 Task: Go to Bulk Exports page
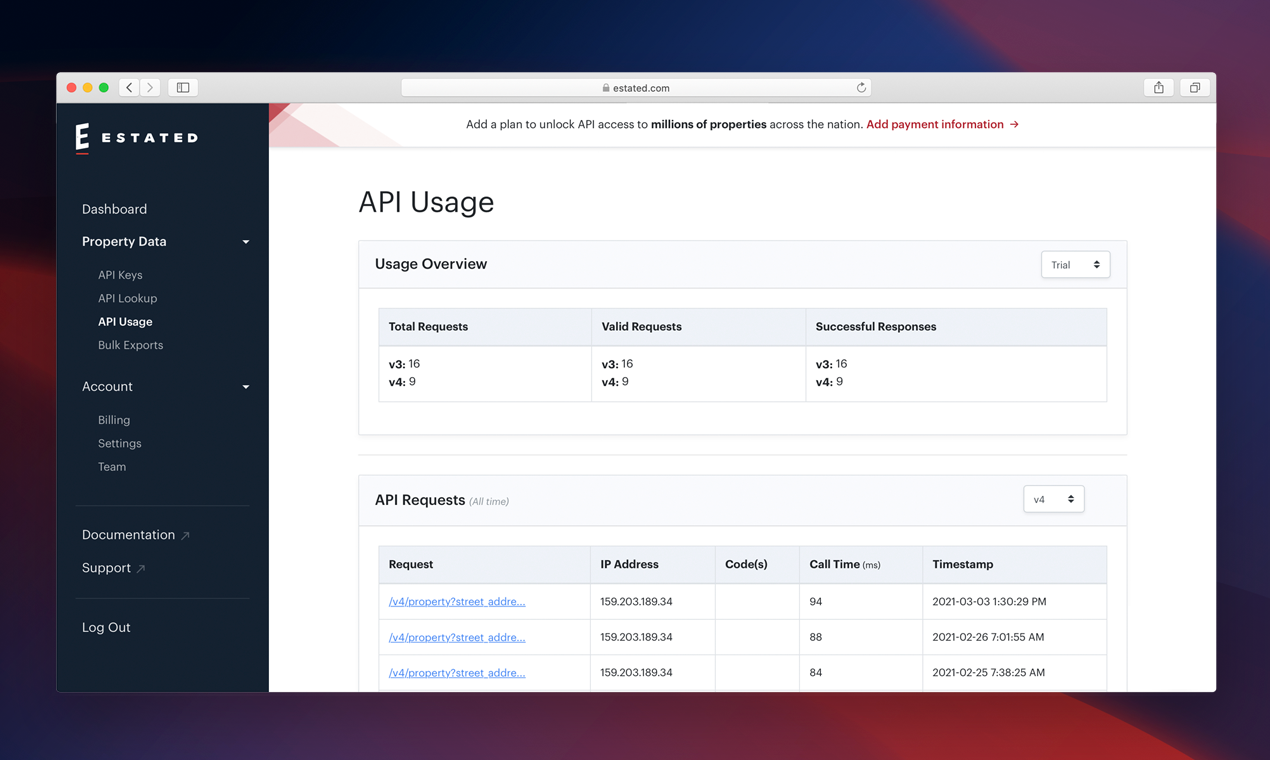130,345
